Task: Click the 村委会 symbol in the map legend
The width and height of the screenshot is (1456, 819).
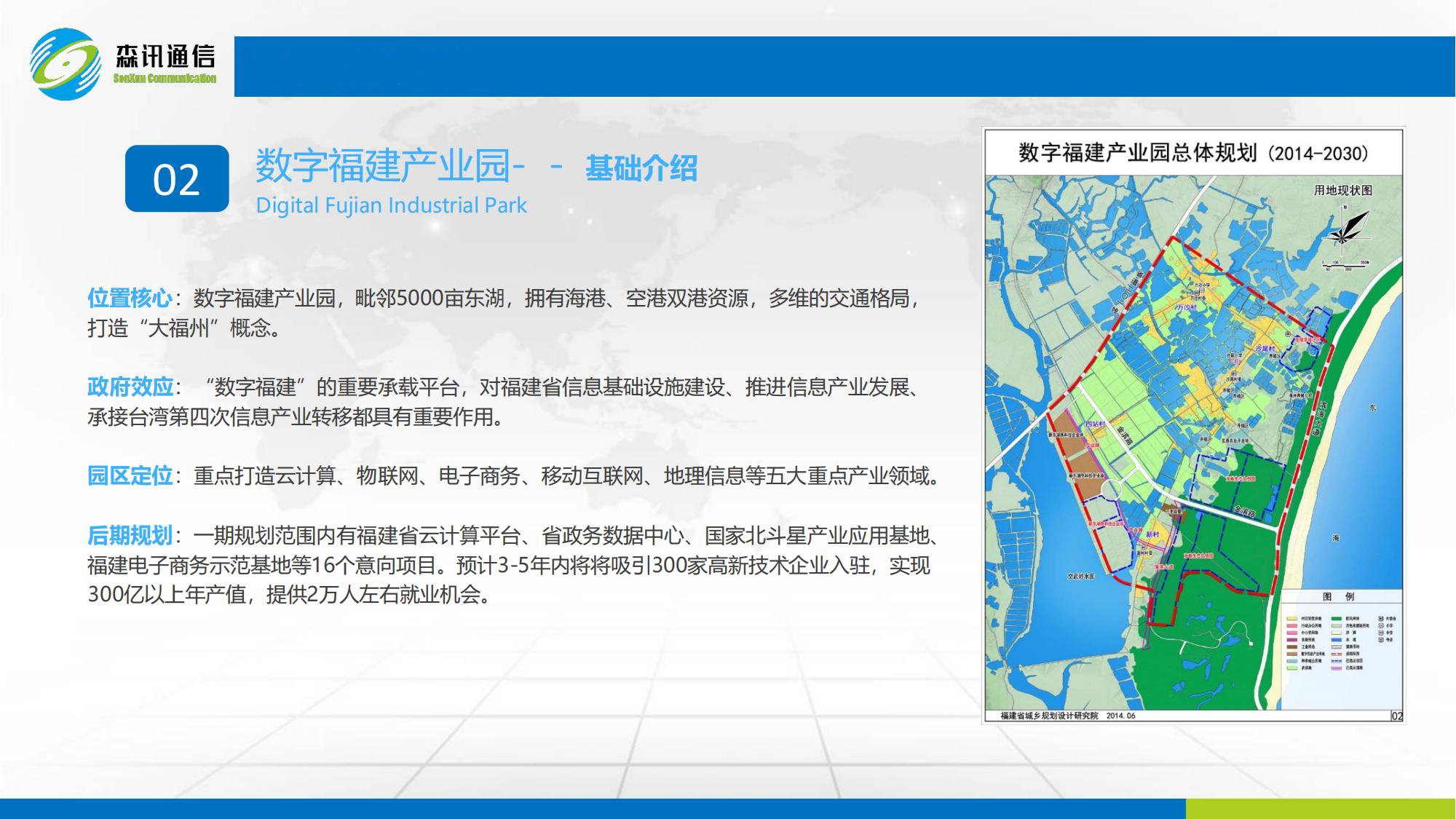Action: pos(1381,618)
